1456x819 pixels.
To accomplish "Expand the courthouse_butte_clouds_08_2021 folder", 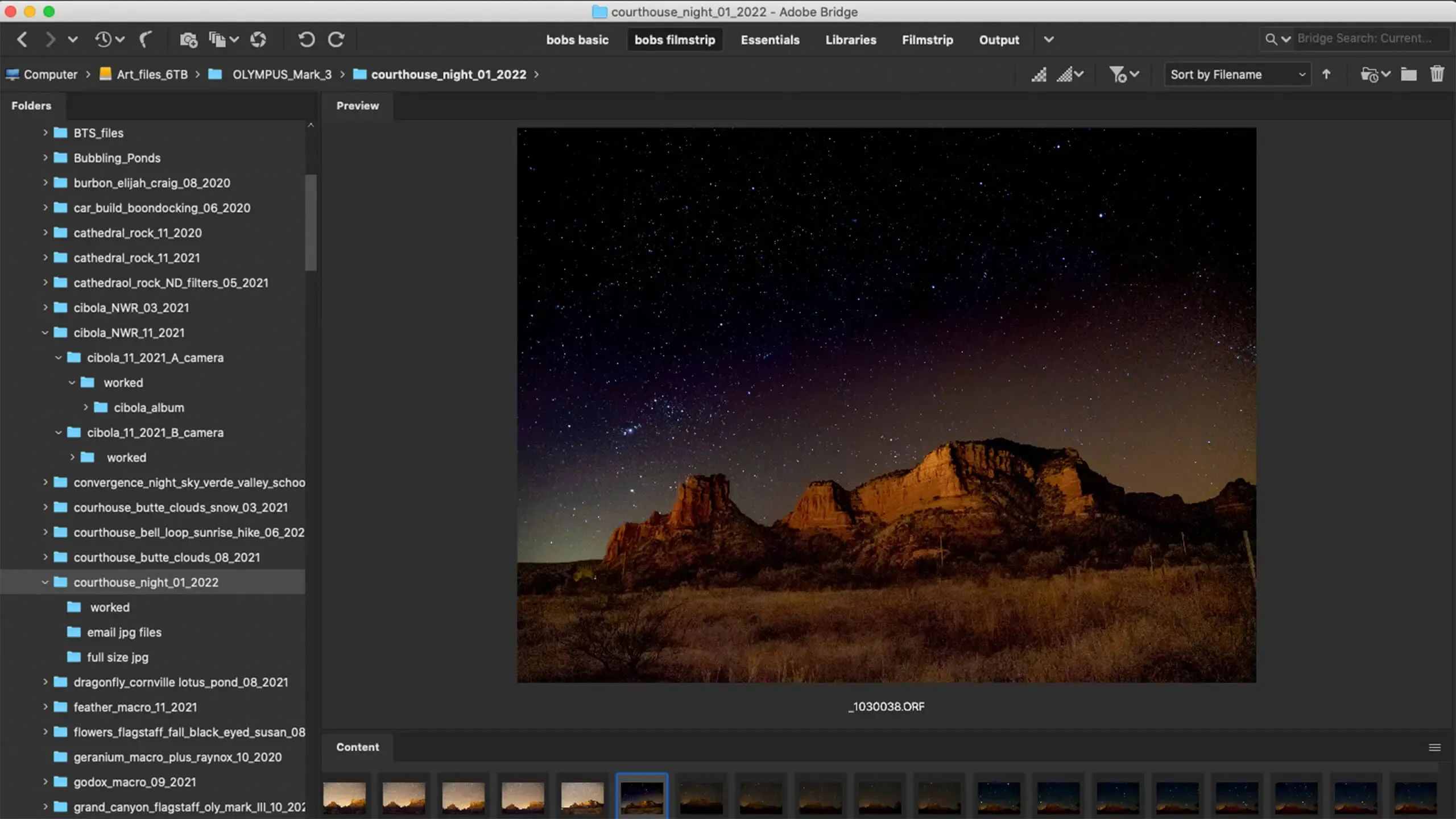I will click(45, 557).
